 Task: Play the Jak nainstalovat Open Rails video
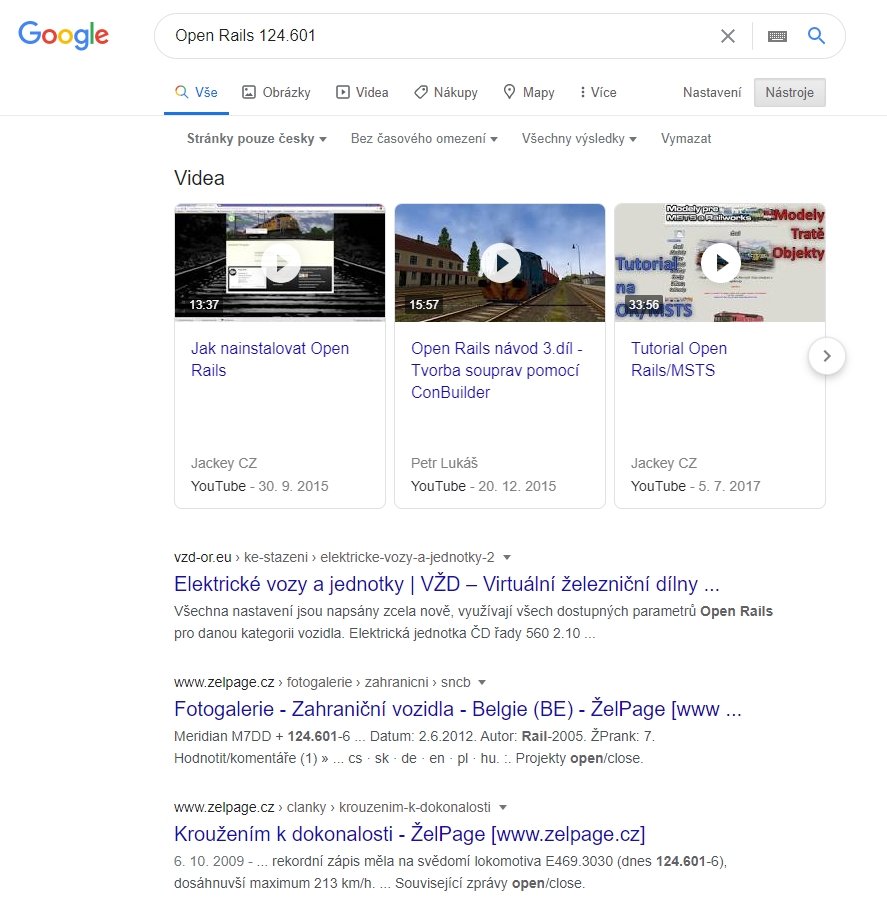(280, 263)
